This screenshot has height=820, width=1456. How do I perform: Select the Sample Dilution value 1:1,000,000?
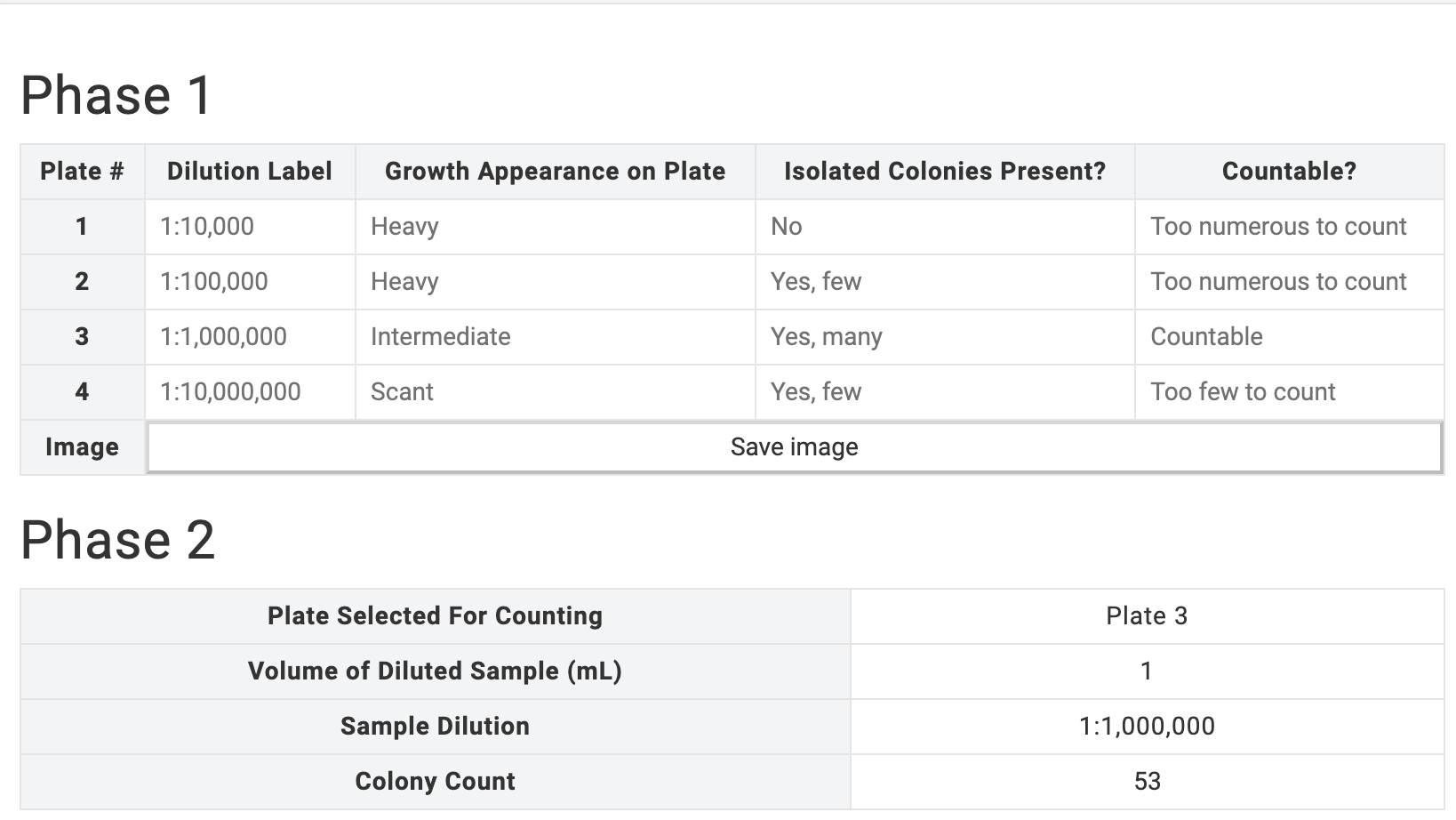pos(1147,727)
